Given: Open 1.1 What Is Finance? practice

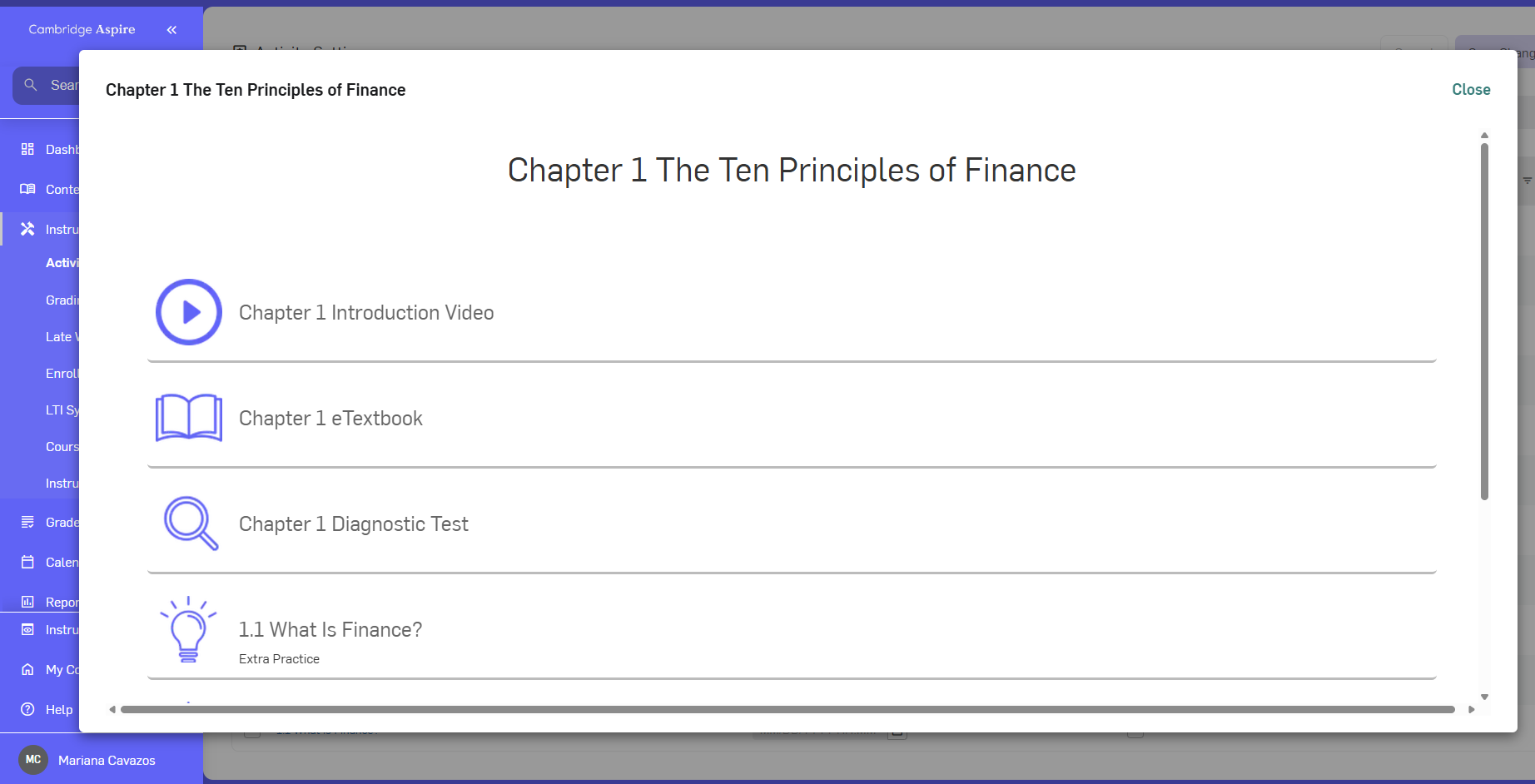Looking at the screenshot, I should click(x=330, y=629).
